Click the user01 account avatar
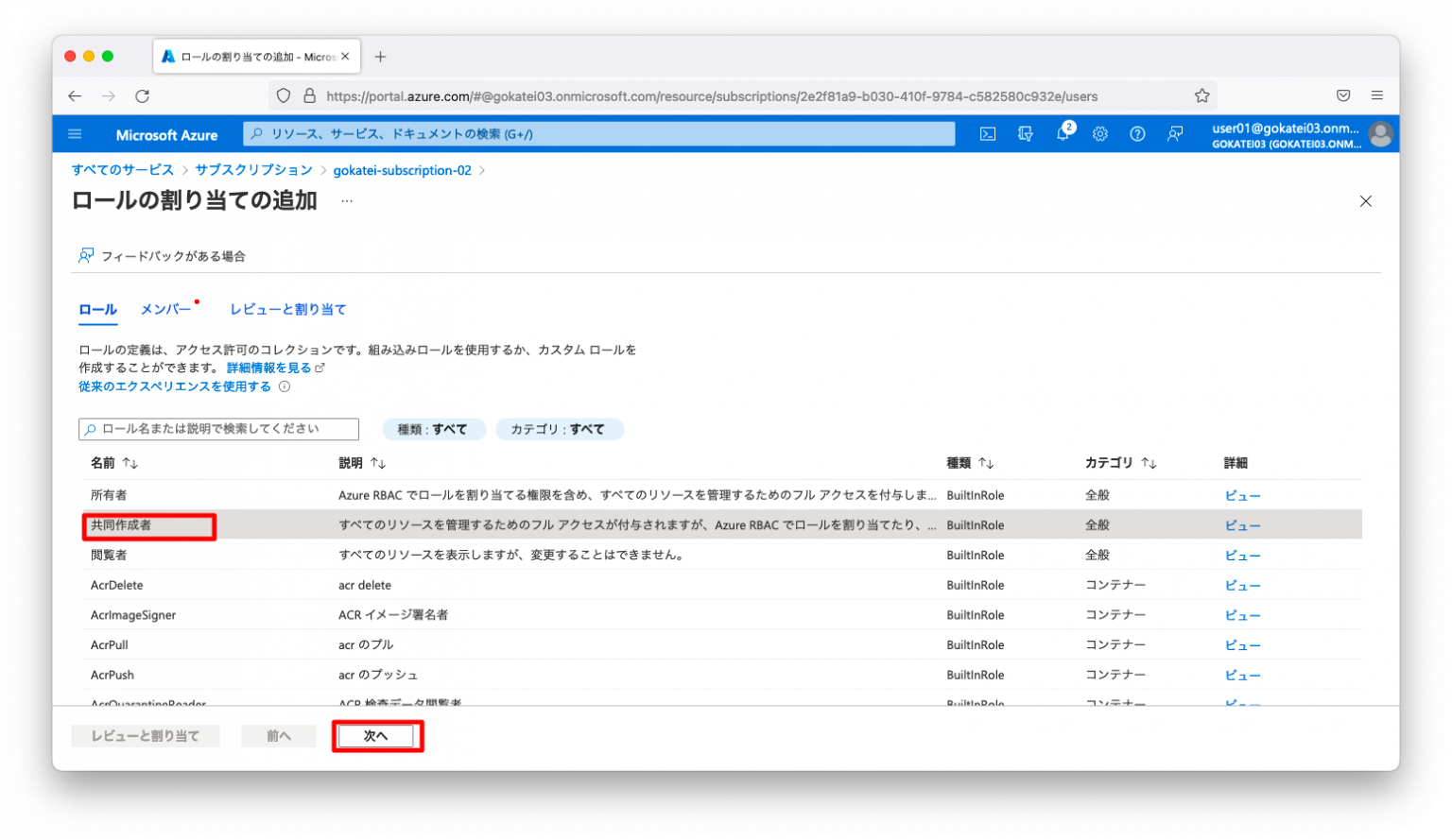The width and height of the screenshot is (1452, 840). [x=1380, y=134]
